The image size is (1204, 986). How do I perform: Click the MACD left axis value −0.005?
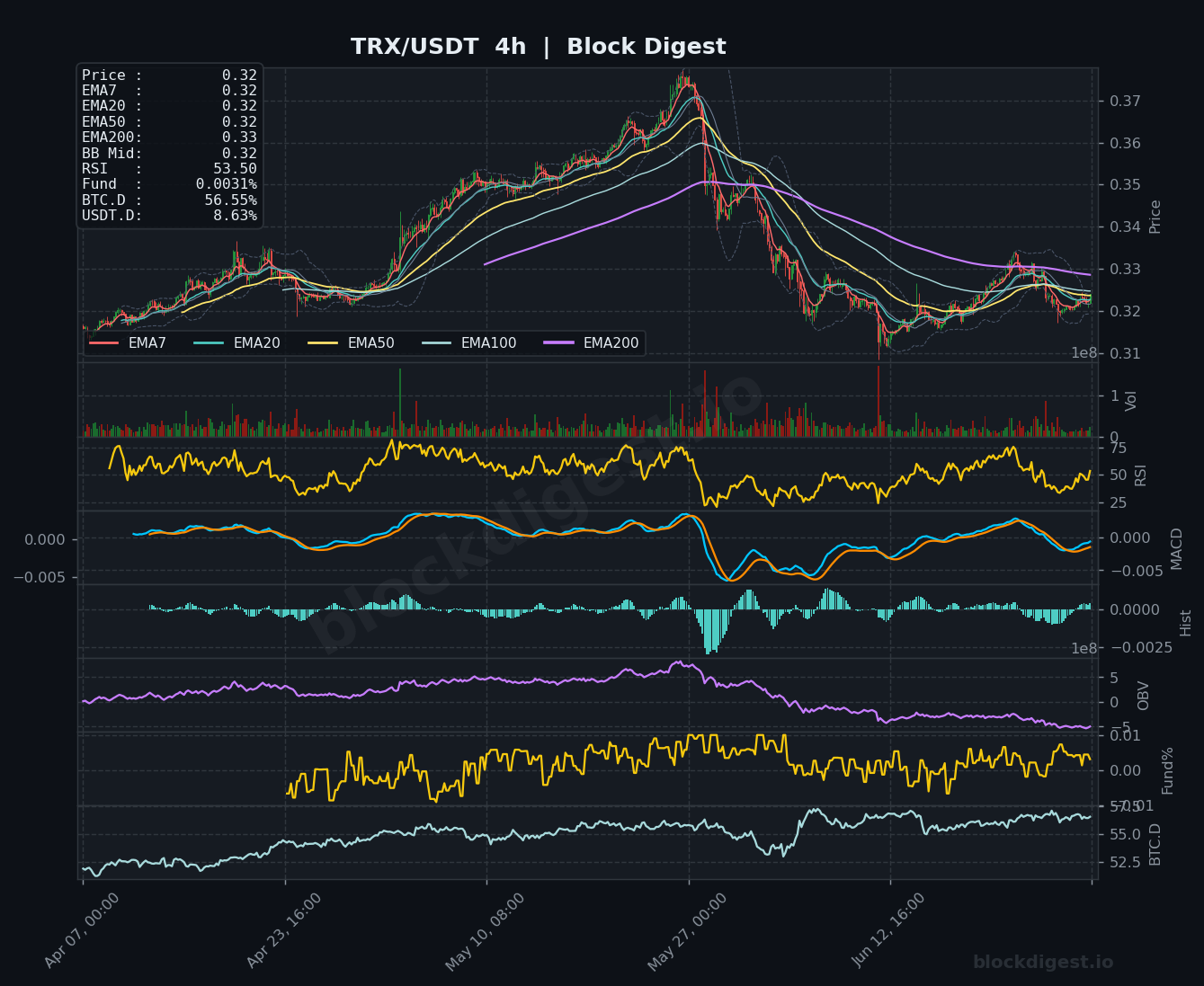point(39,577)
